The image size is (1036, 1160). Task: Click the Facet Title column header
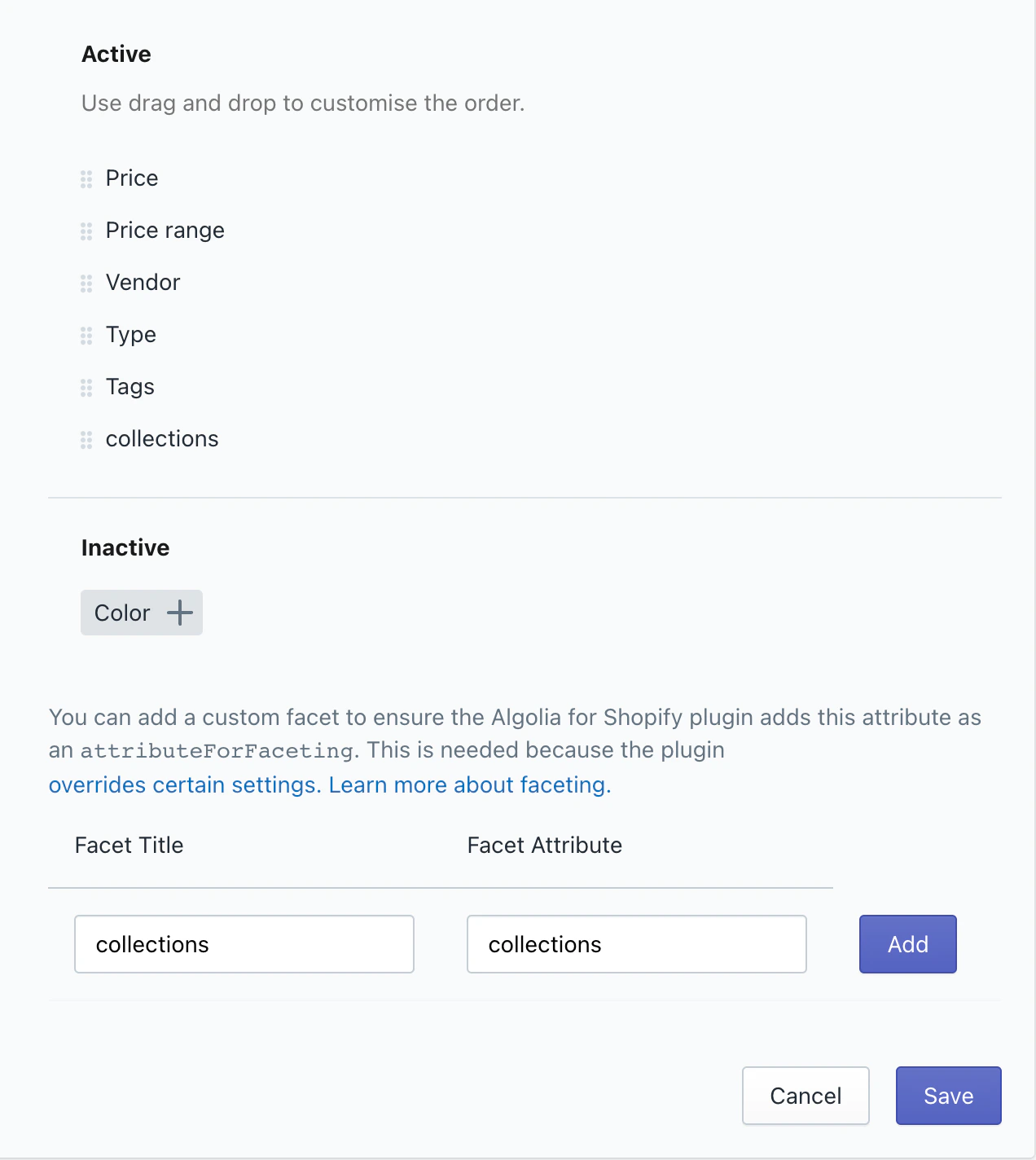[x=129, y=846]
